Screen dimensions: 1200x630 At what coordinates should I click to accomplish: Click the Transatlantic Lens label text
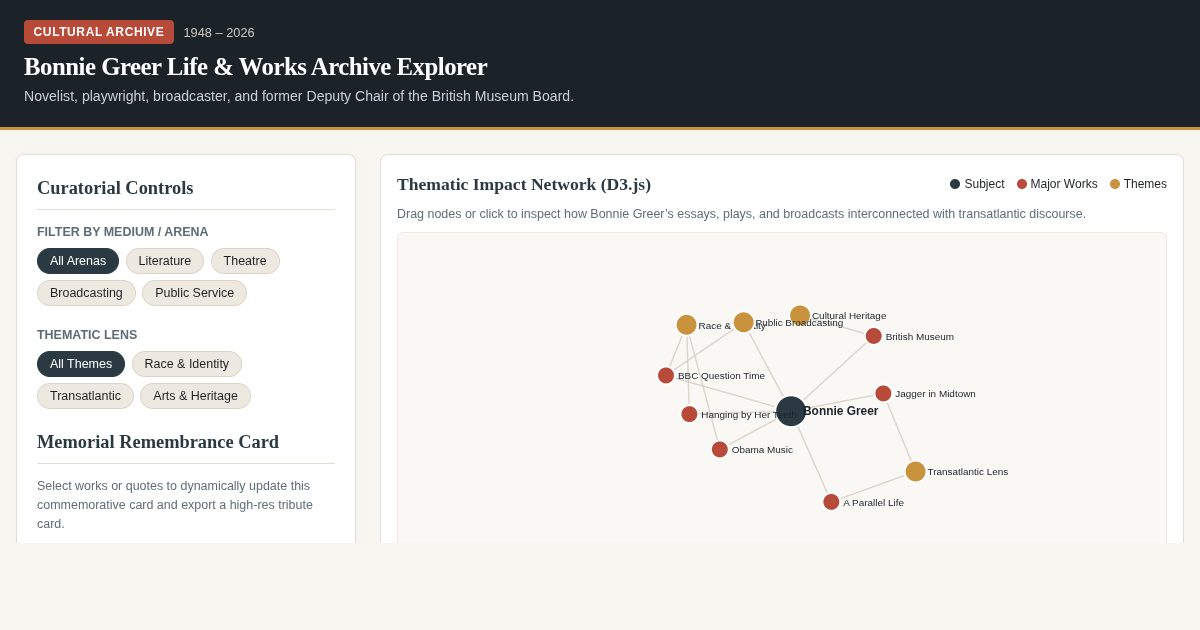[968, 472]
